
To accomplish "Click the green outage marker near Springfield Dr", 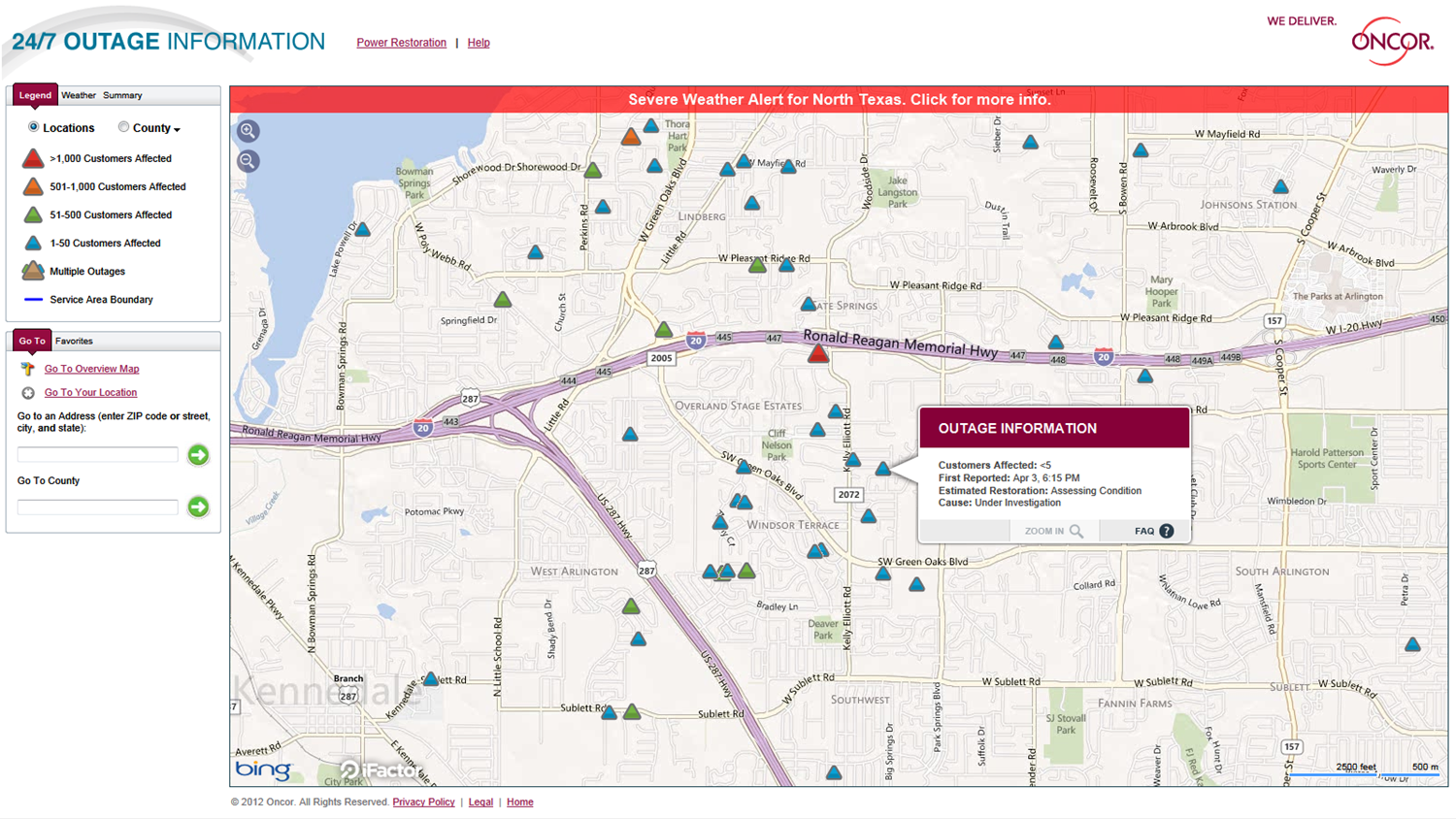I will click(502, 300).
